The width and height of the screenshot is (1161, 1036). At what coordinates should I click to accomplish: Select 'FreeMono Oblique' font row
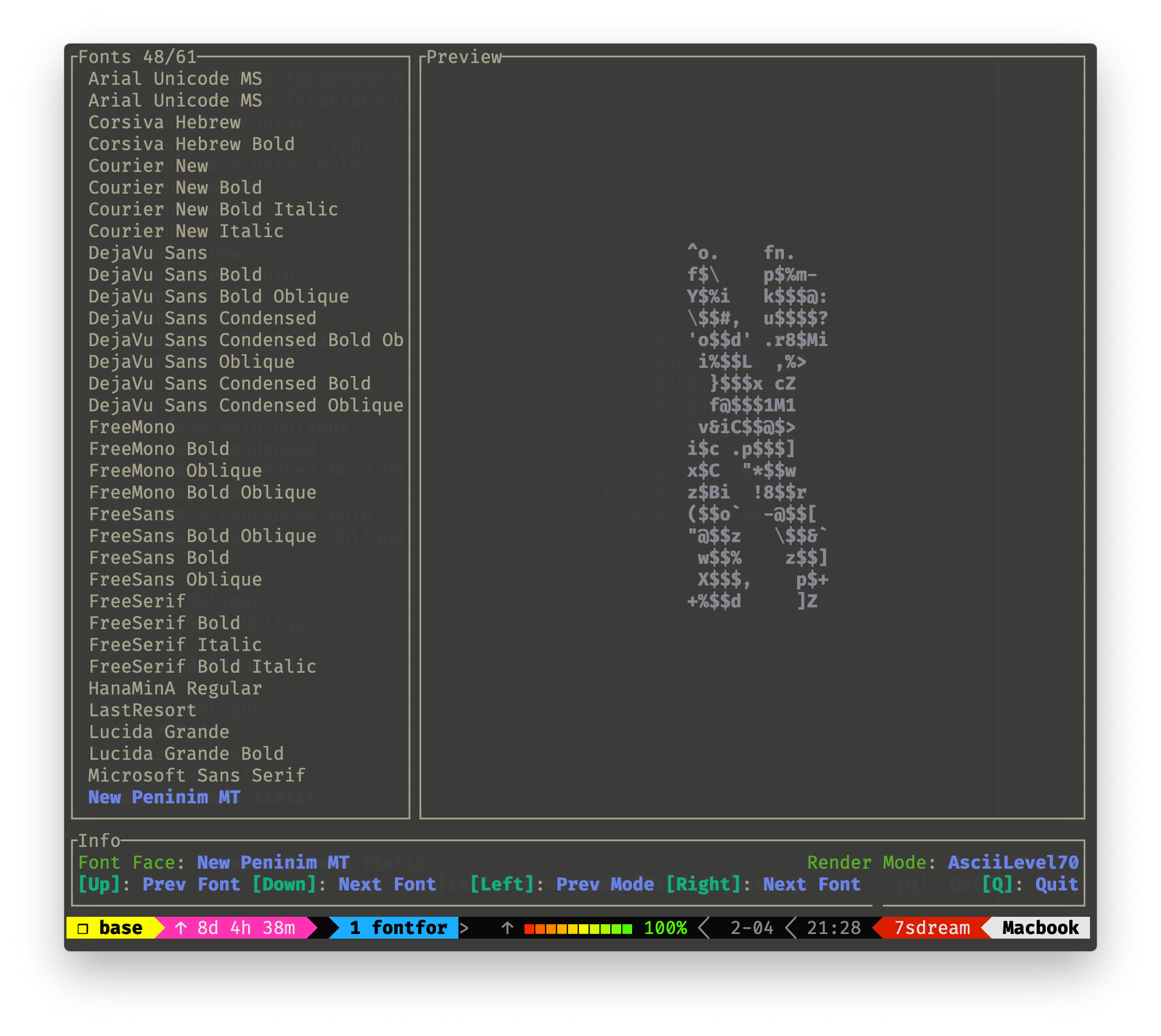[175, 470]
